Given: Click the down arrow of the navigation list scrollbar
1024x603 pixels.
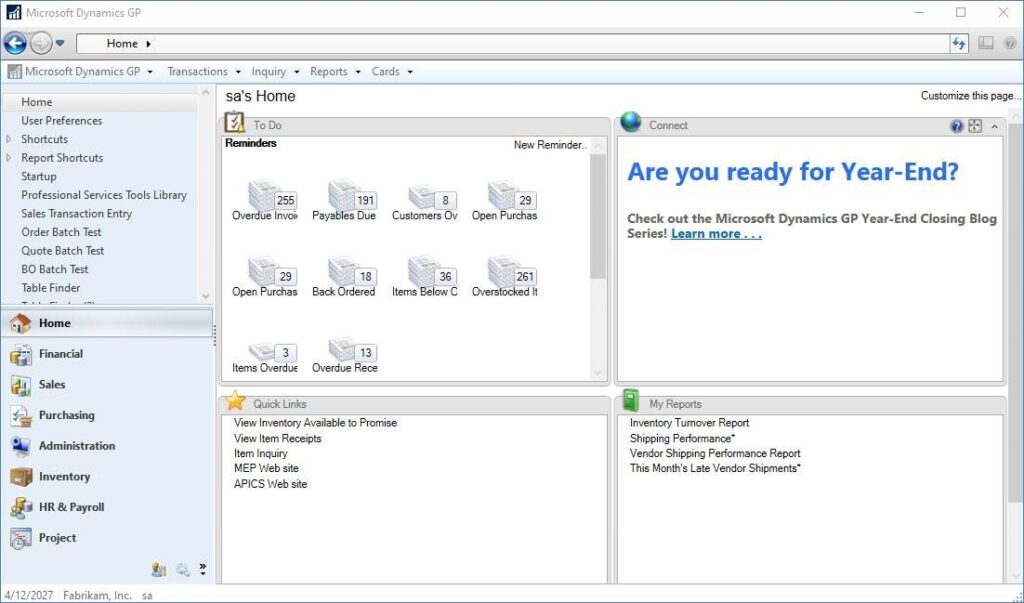Looking at the screenshot, I should [x=206, y=297].
